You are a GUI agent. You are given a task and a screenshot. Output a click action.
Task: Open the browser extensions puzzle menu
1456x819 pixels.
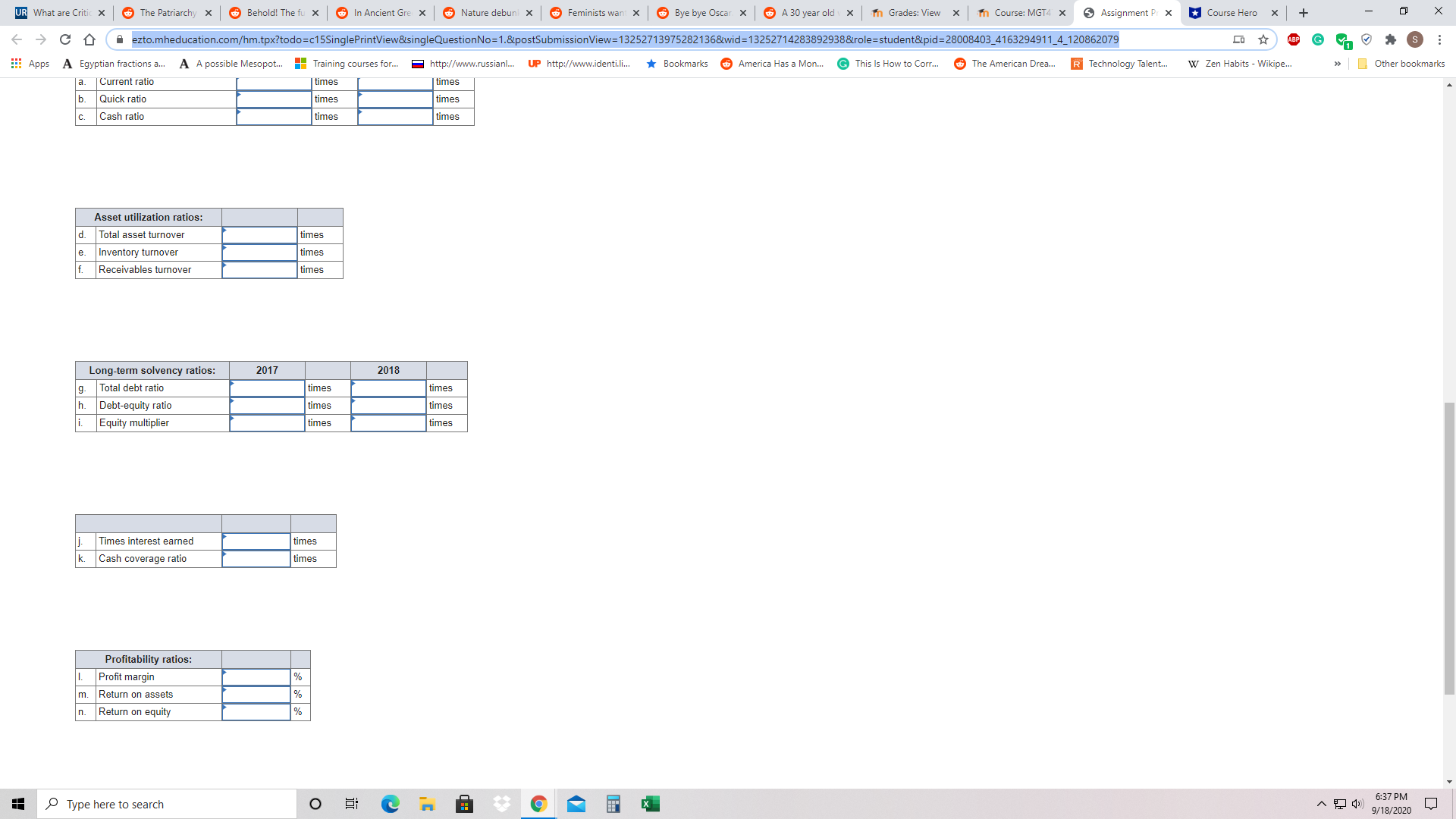[1392, 39]
